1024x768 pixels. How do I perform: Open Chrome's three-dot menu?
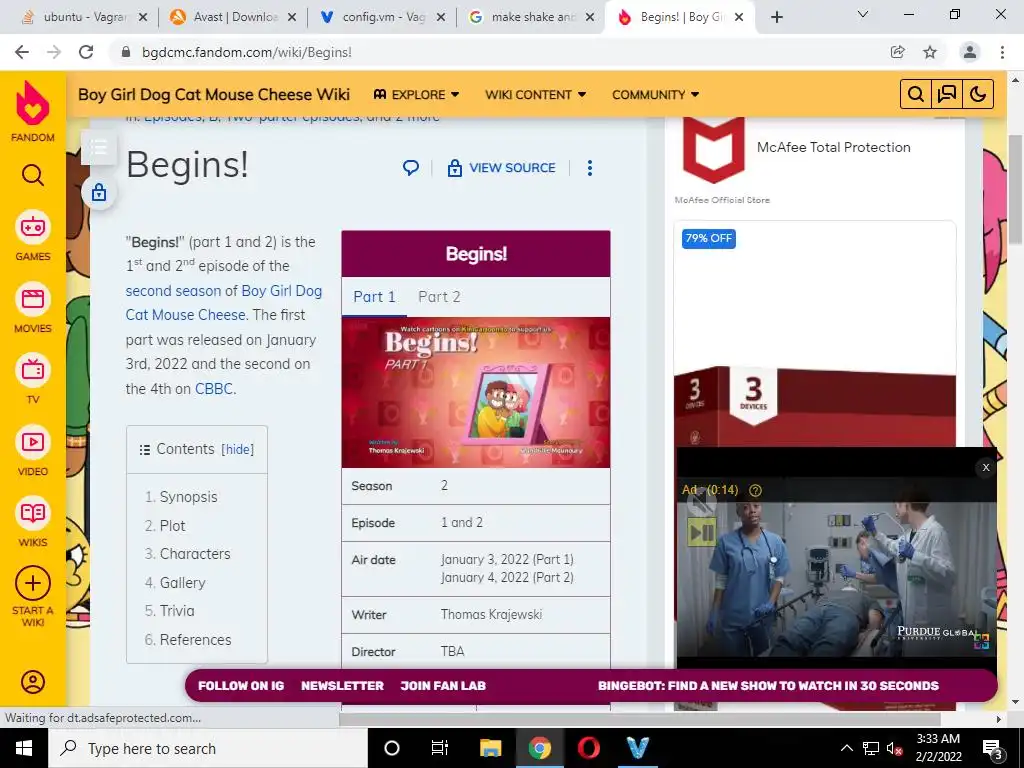[x=1002, y=52]
